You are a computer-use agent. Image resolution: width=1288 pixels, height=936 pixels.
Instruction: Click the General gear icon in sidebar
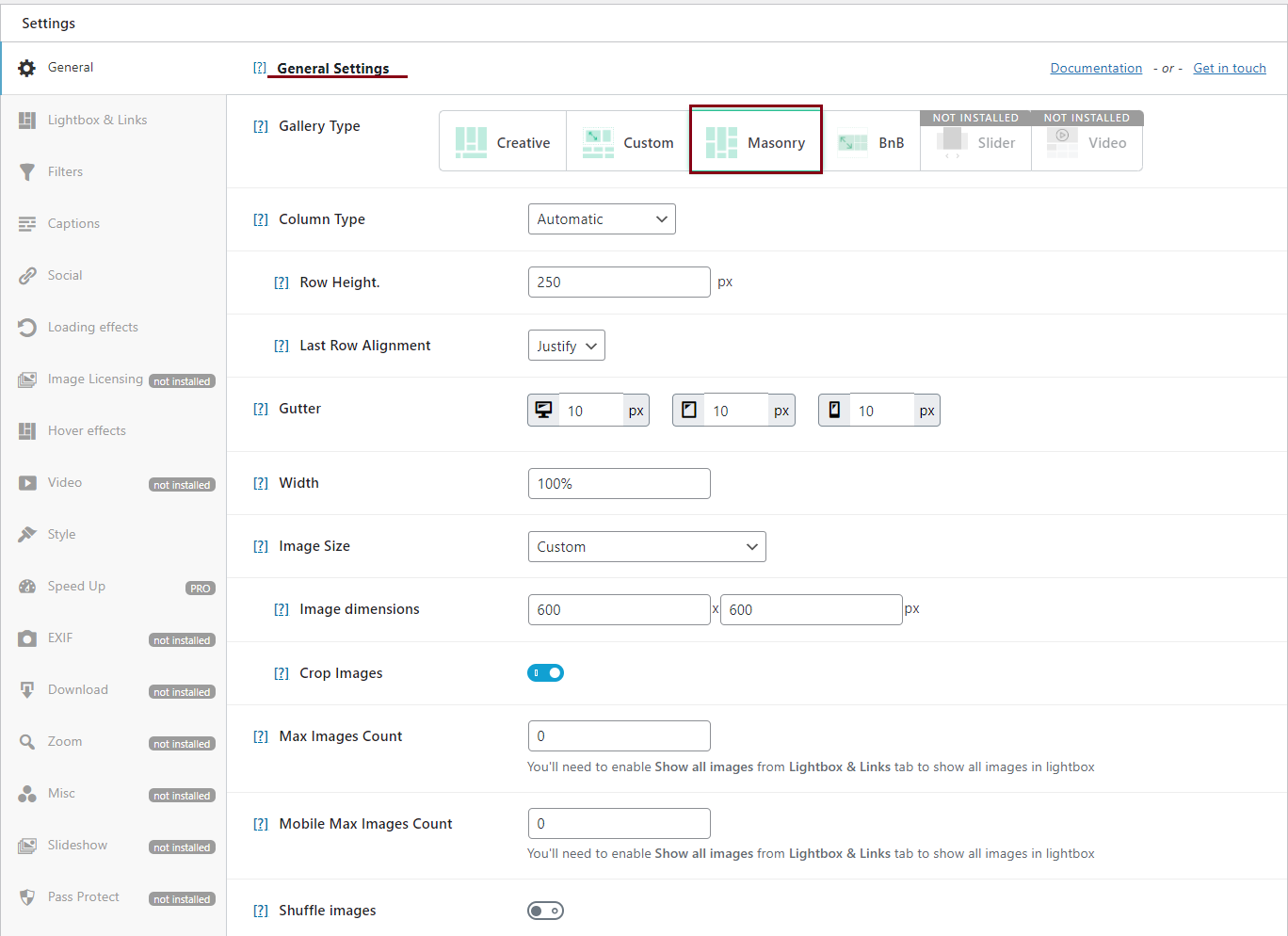[x=27, y=68]
